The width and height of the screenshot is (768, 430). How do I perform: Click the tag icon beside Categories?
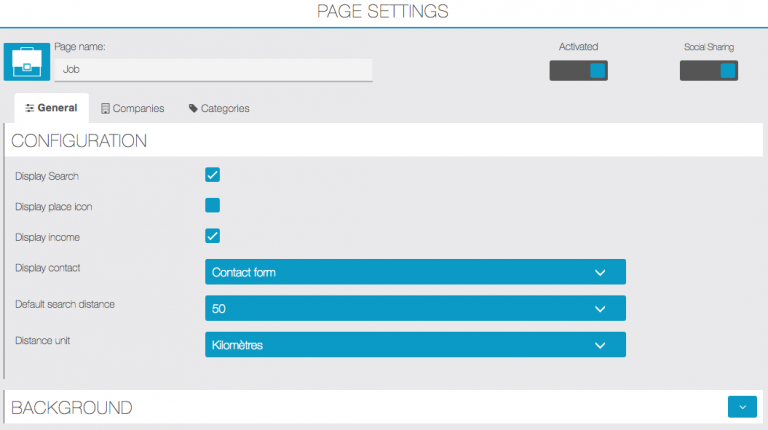click(x=193, y=108)
